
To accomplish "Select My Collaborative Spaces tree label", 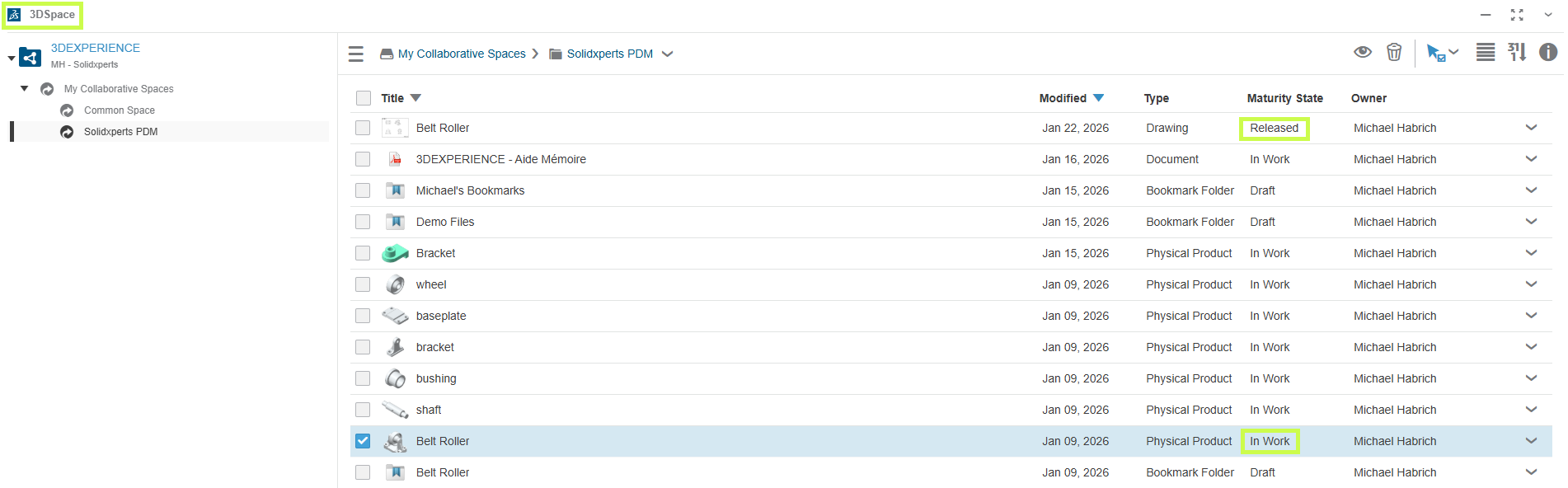I will click(119, 89).
